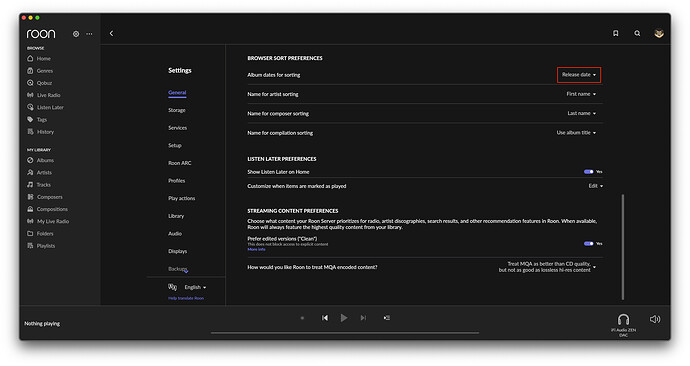Open the Listen Later list
Viewport: 690px width, 366px height.
click(x=45, y=107)
